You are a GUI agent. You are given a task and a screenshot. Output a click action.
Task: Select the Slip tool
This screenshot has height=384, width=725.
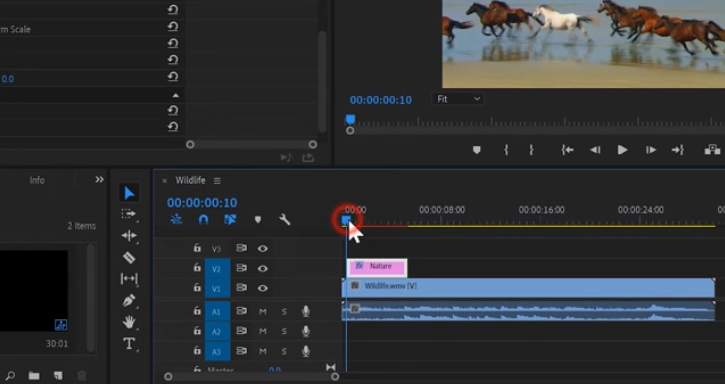(129, 279)
